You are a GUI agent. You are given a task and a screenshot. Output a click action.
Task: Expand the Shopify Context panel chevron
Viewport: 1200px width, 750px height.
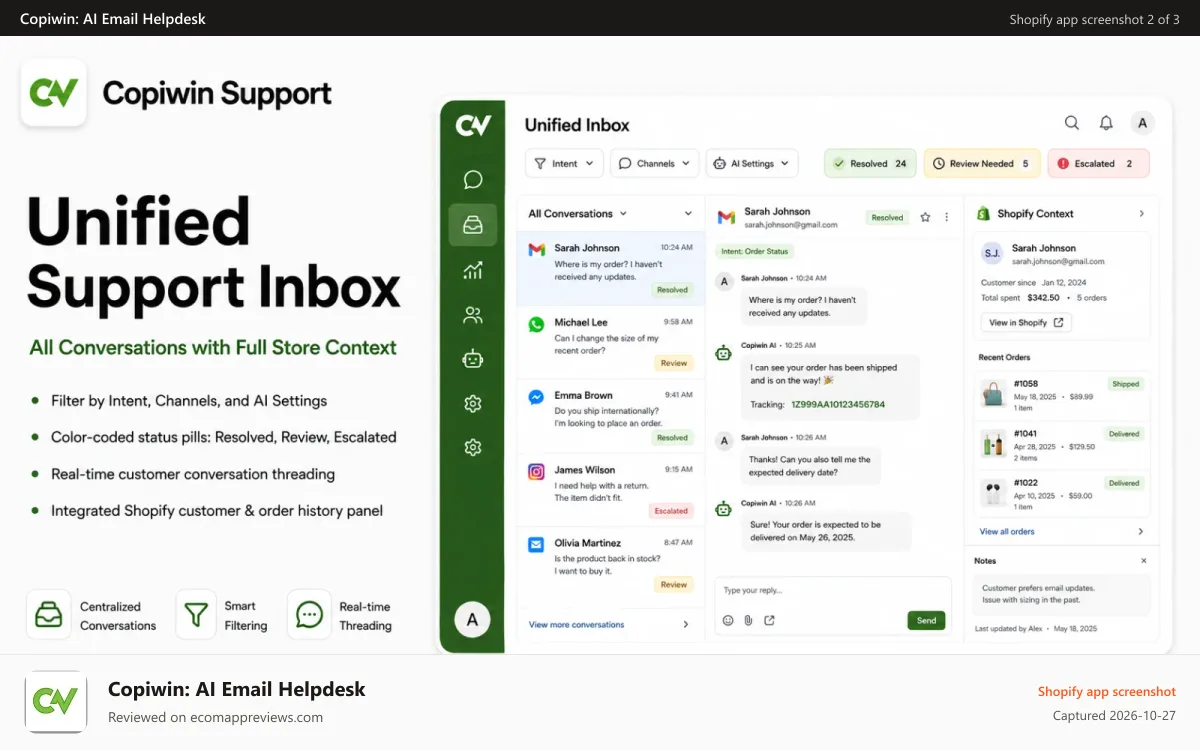tap(1142, 213)
